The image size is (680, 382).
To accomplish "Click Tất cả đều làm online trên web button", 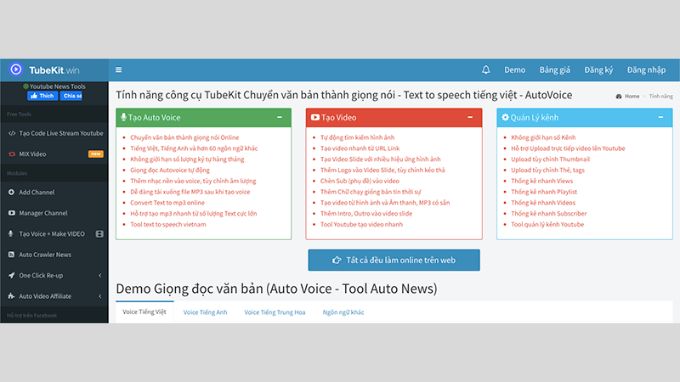I will 394,260.
